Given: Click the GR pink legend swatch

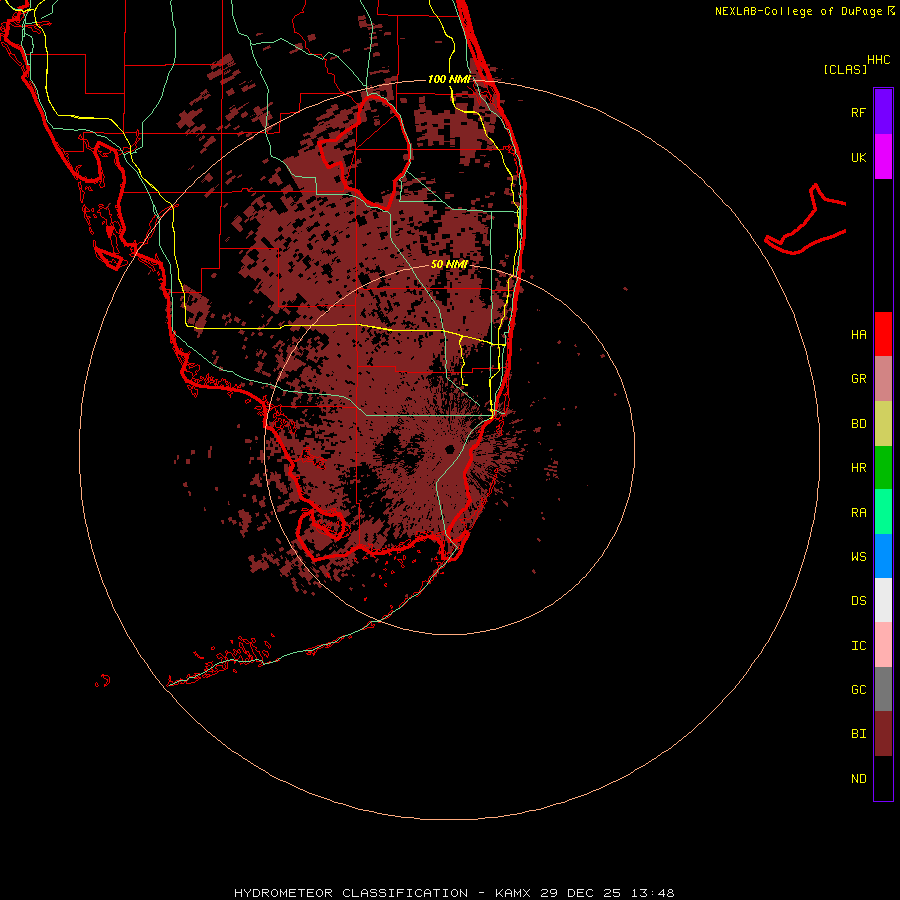Looking at the screenshot, I should pos(883,379).
